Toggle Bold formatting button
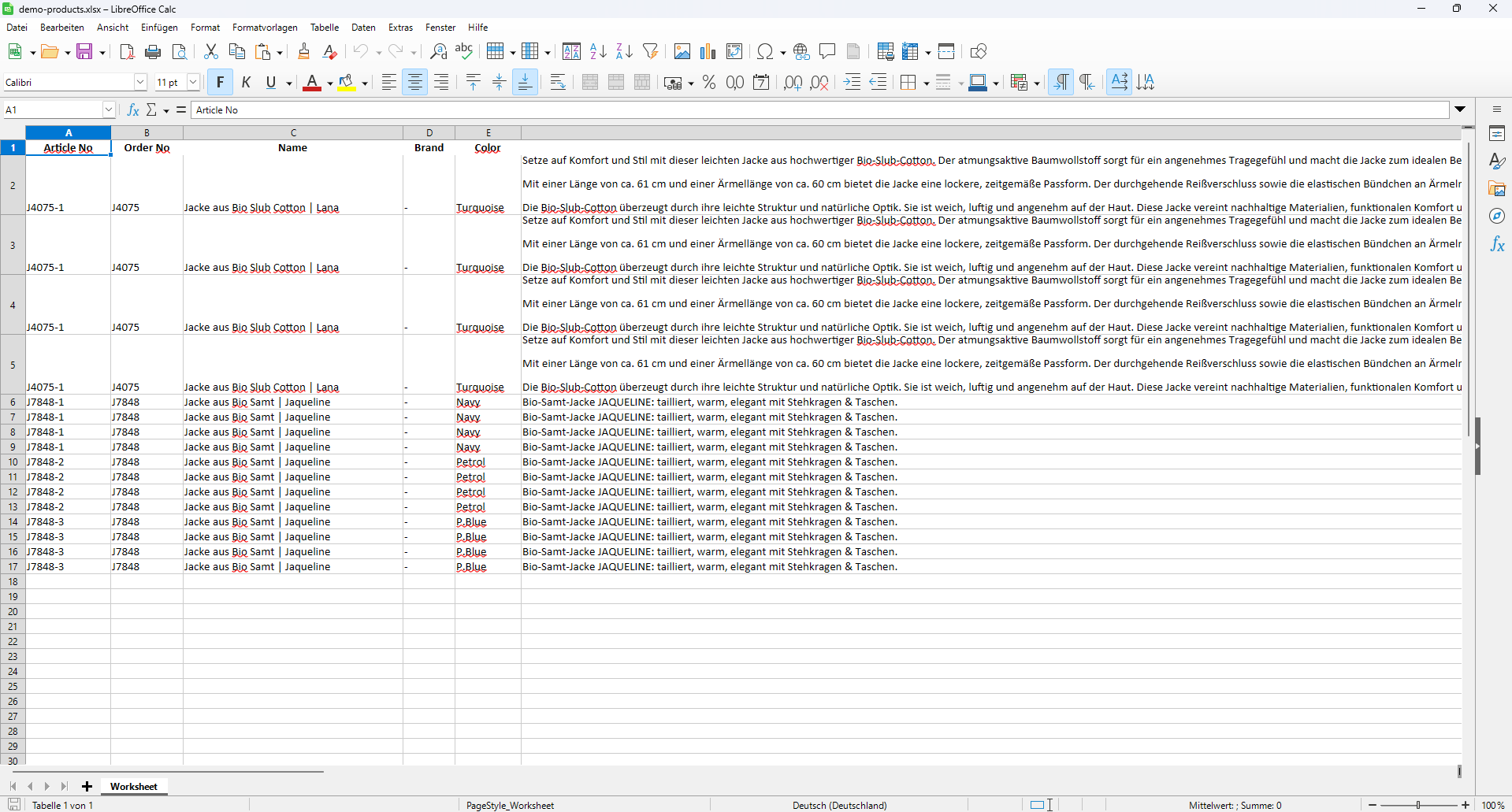This screenshot has height=812, width=1512. click(x=220, y=83)
